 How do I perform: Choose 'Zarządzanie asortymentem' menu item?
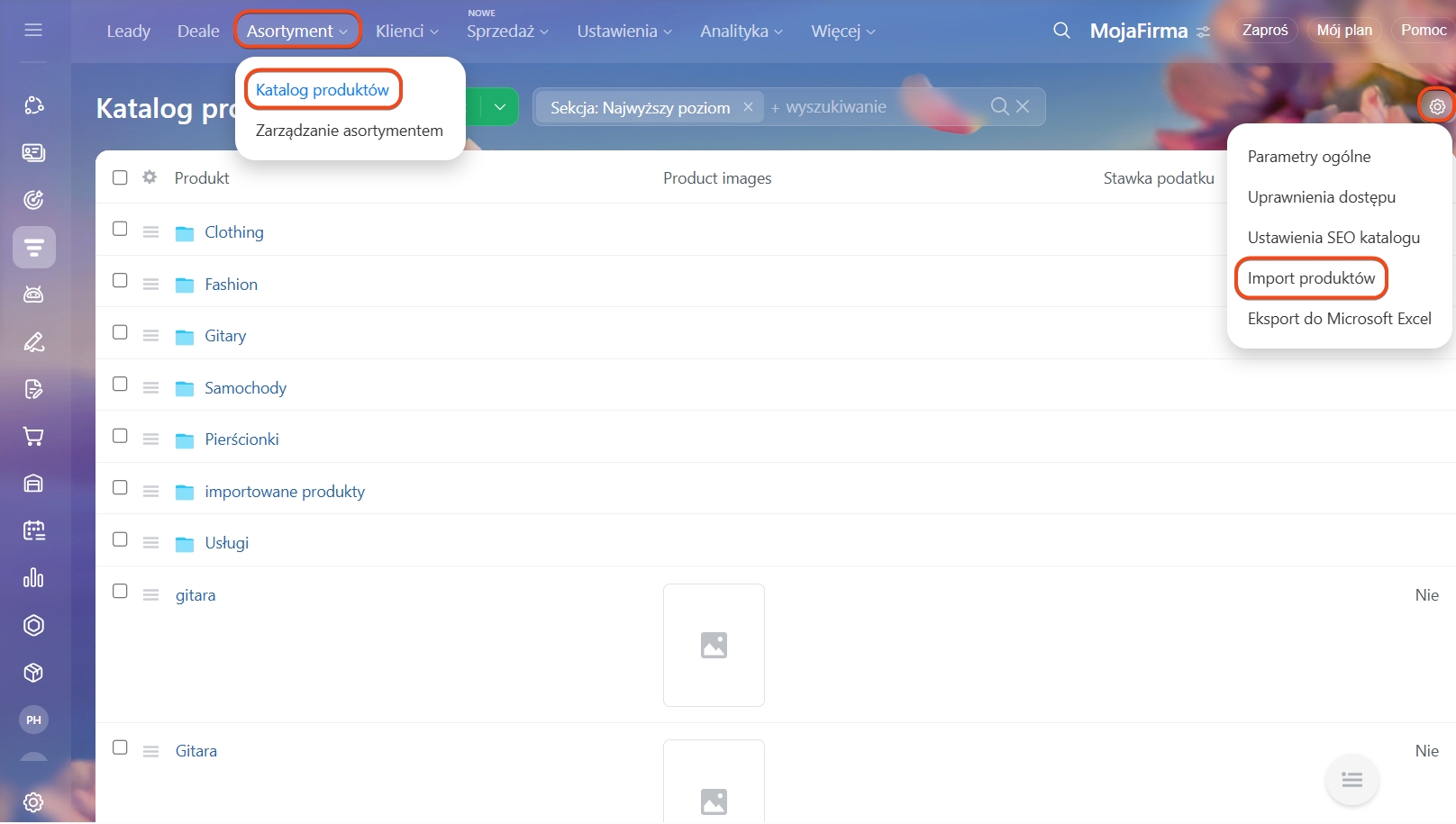349,131
